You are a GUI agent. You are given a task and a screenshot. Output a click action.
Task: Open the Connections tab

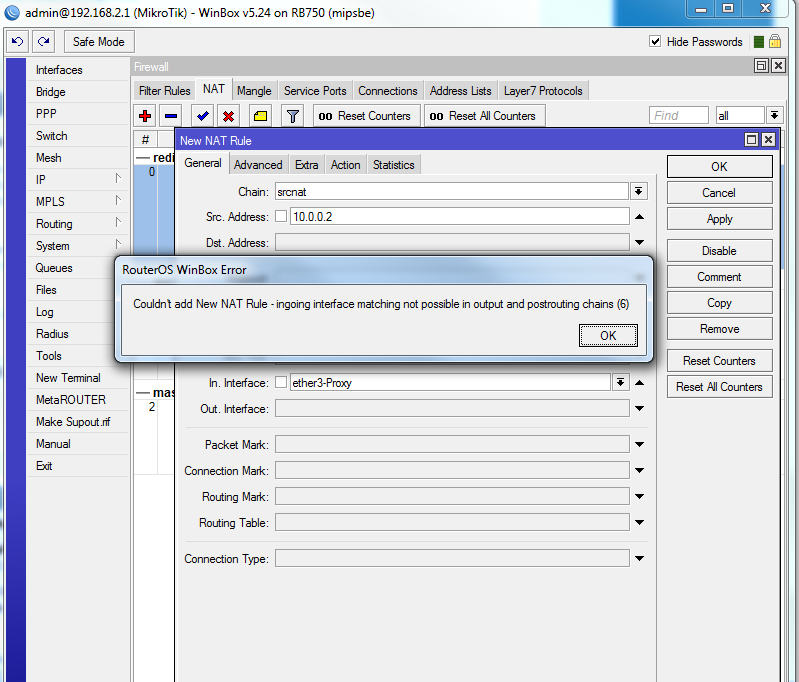tap(388, 91)
